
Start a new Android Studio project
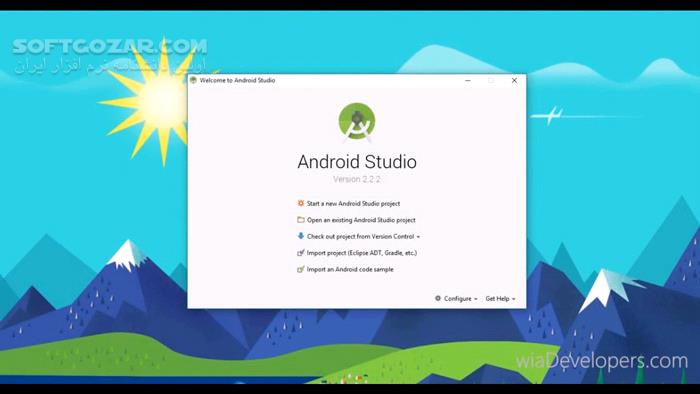354,203
